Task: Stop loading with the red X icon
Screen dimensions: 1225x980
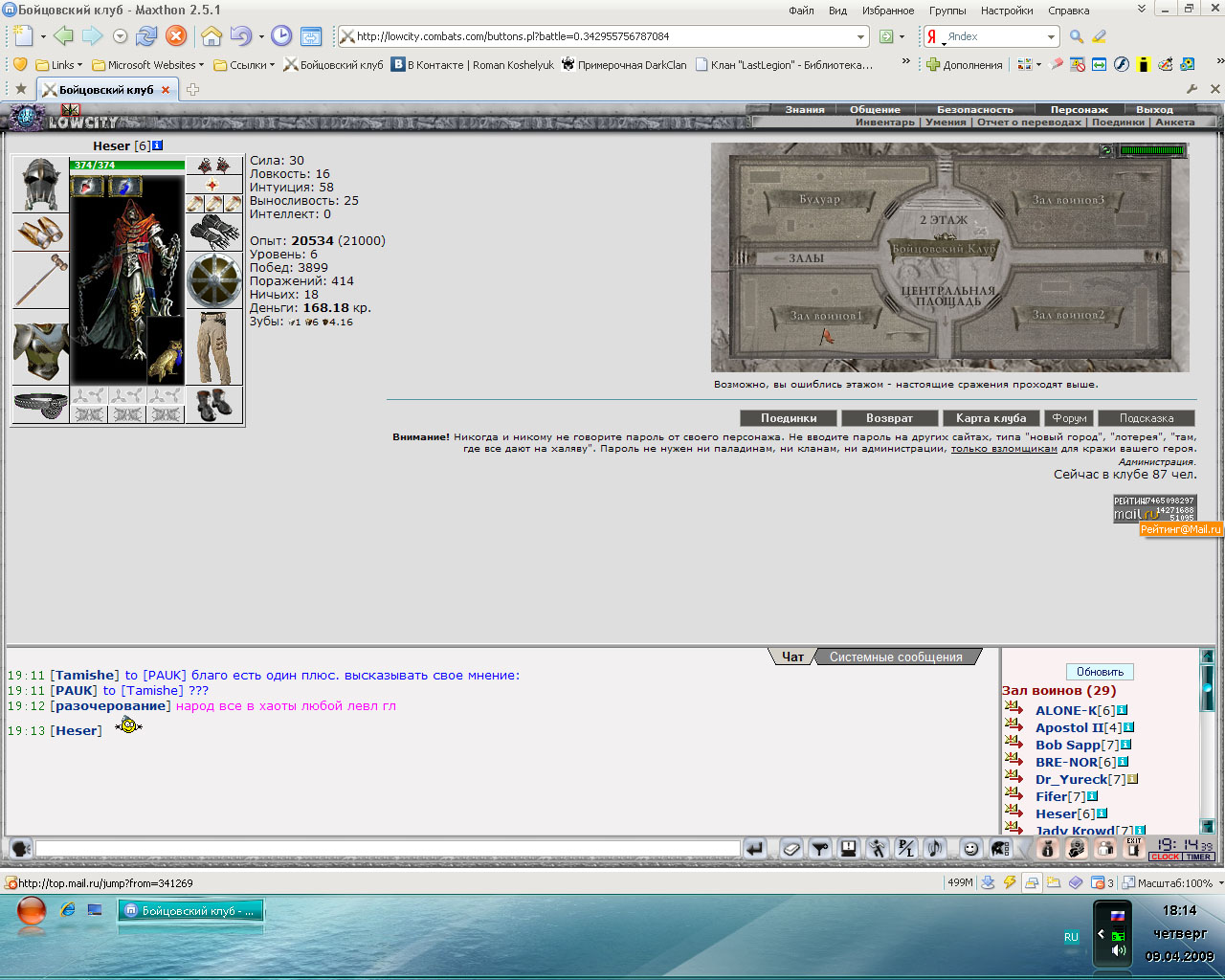Action: (176, 36)
